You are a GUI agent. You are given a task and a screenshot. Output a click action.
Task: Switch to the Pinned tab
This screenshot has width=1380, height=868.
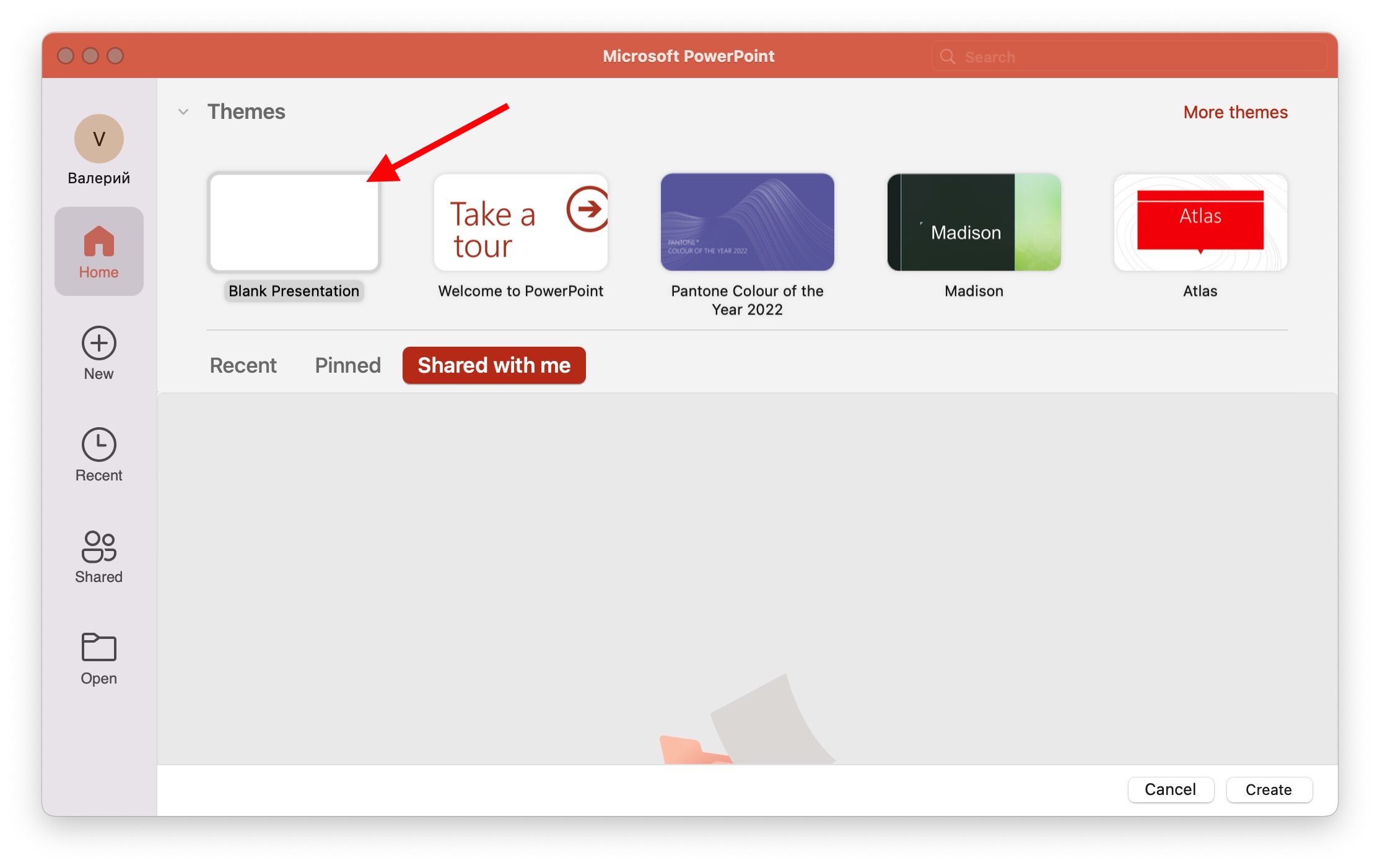pos(347,365)
